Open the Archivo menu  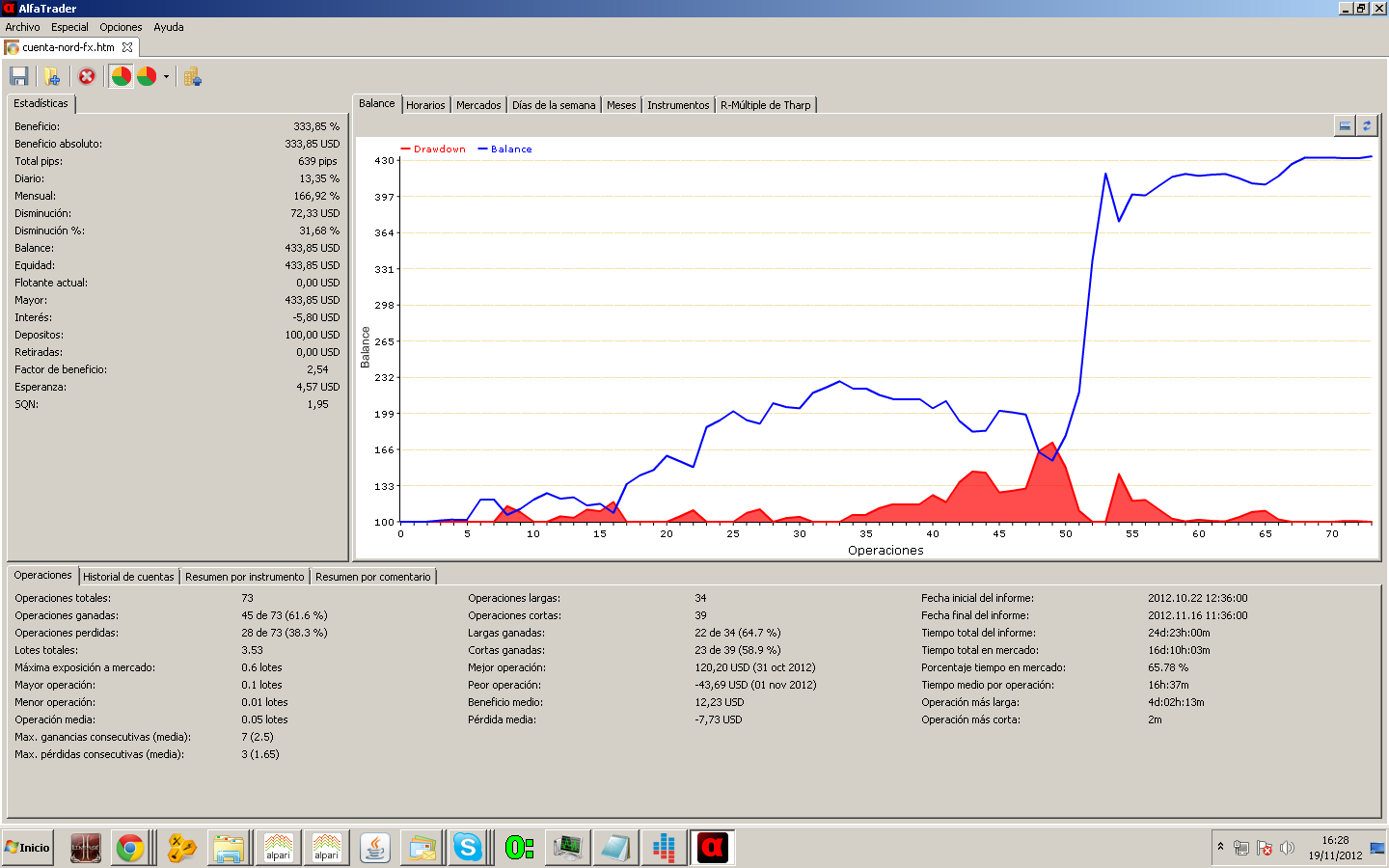coord(22,27)
